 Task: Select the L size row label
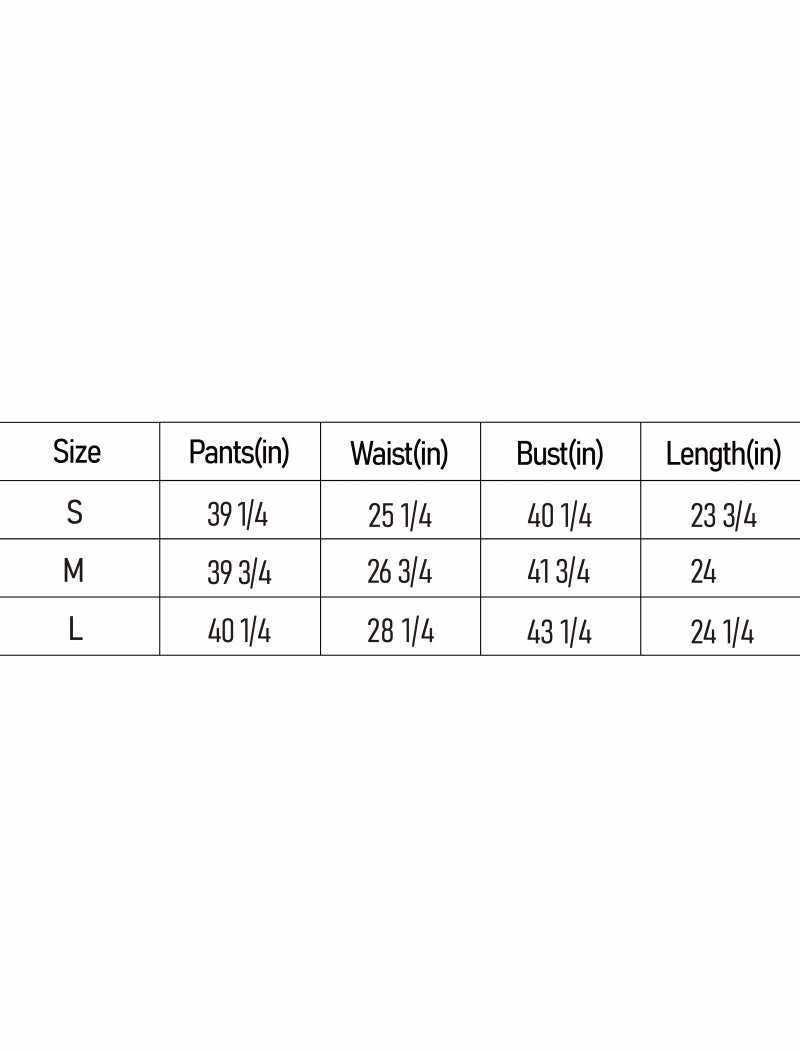tap(75, 630)
